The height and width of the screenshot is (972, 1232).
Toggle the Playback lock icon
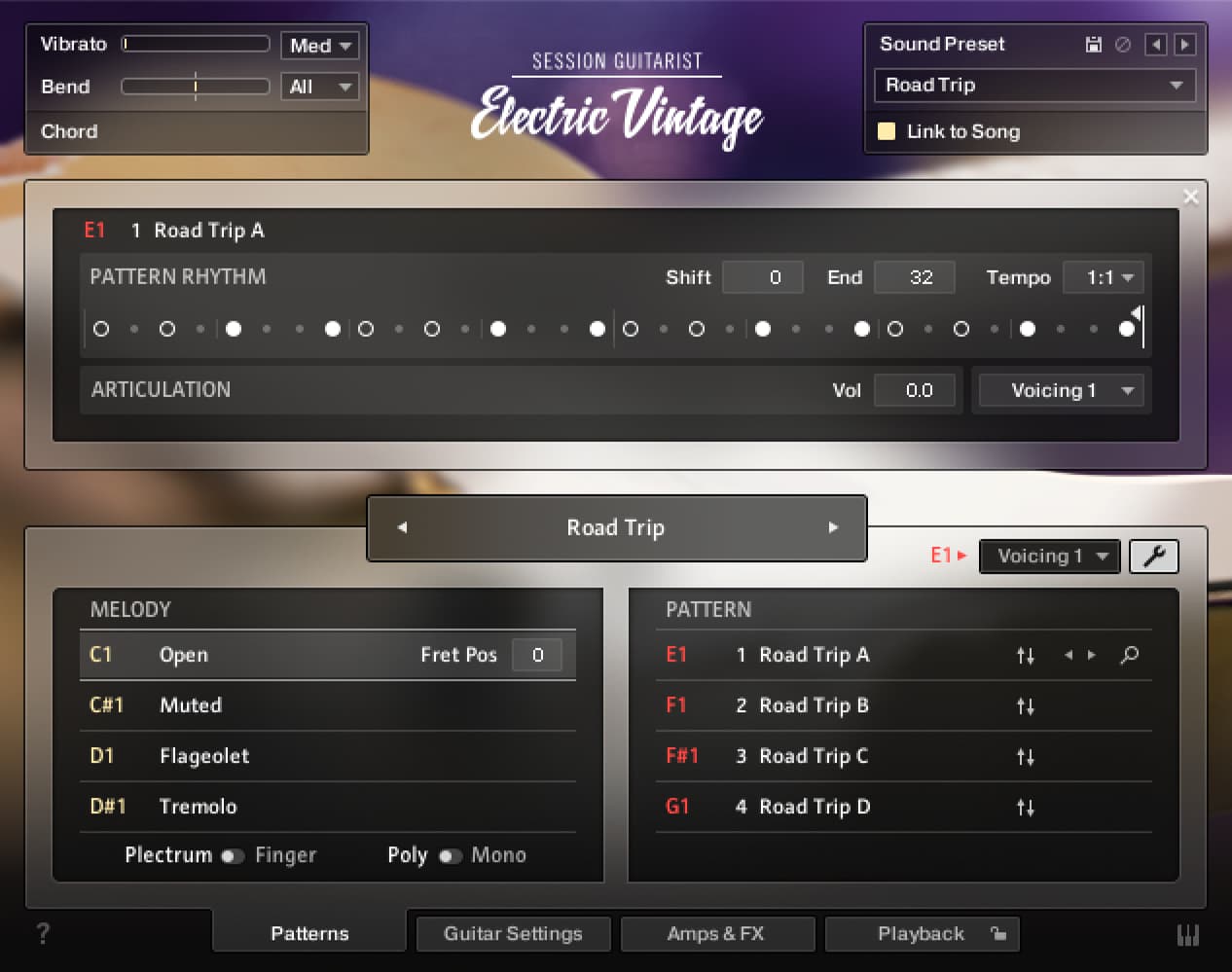coord(998,933)
